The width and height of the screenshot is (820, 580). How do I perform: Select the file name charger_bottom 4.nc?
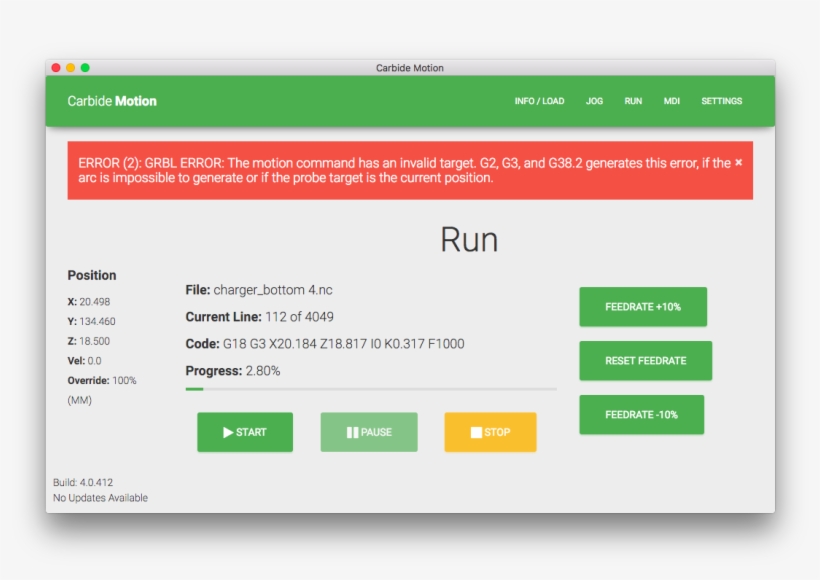[272, 290]
